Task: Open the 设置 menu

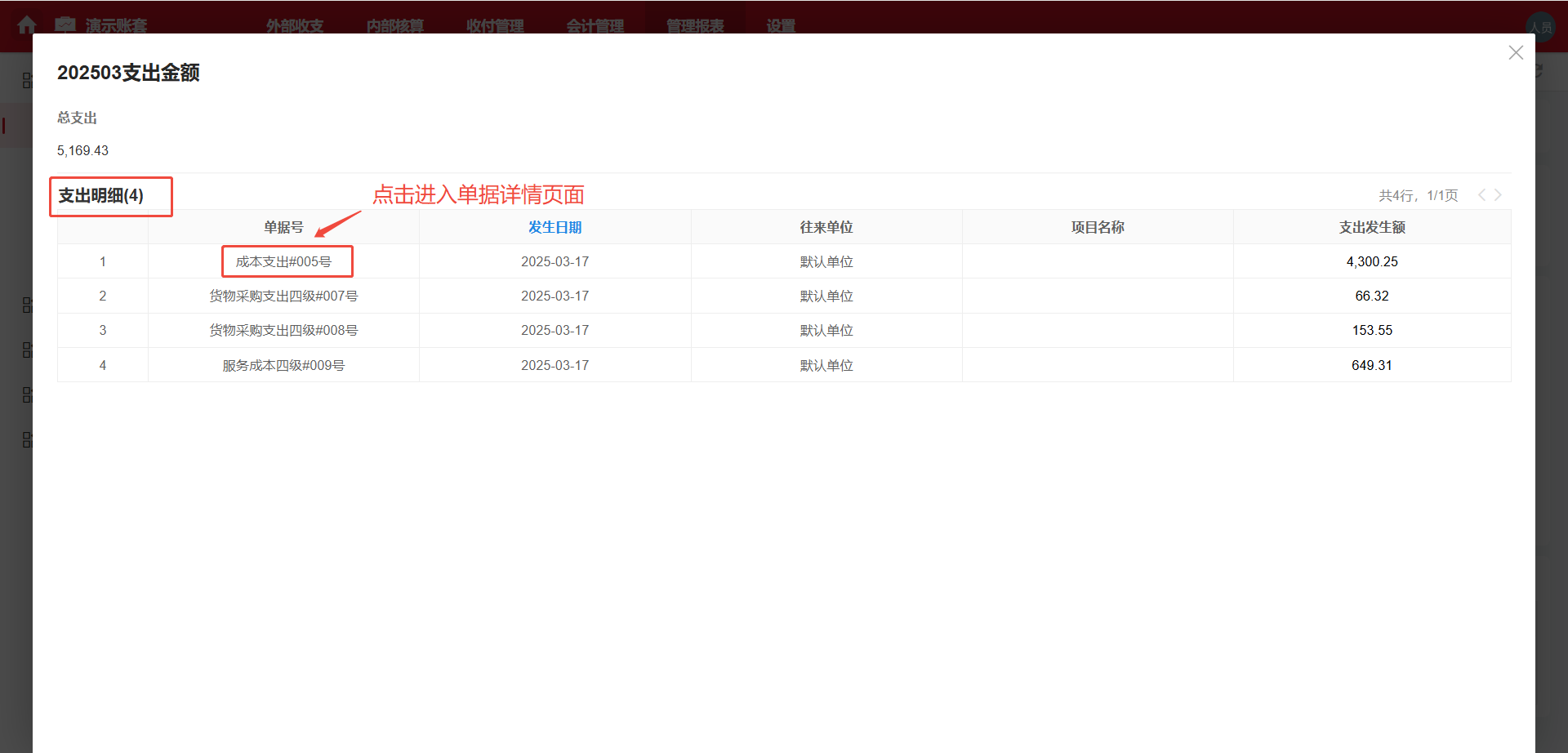Action: pos(778,25)
